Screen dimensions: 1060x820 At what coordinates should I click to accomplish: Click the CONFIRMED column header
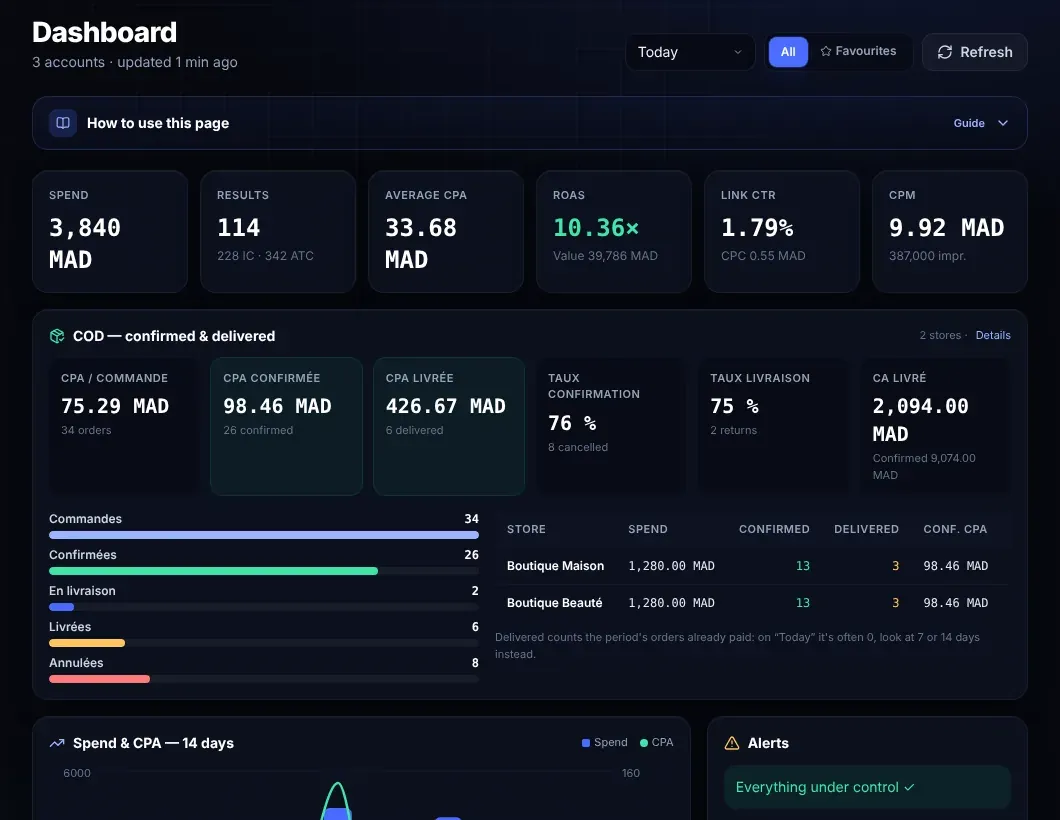(774, 529)
